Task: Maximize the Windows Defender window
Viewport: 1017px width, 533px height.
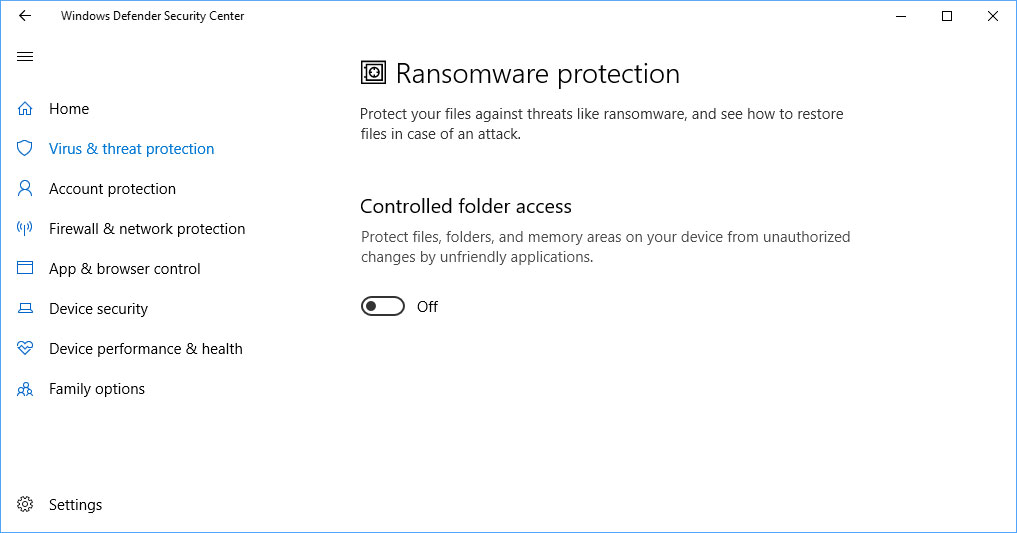Action: (947, 16)
